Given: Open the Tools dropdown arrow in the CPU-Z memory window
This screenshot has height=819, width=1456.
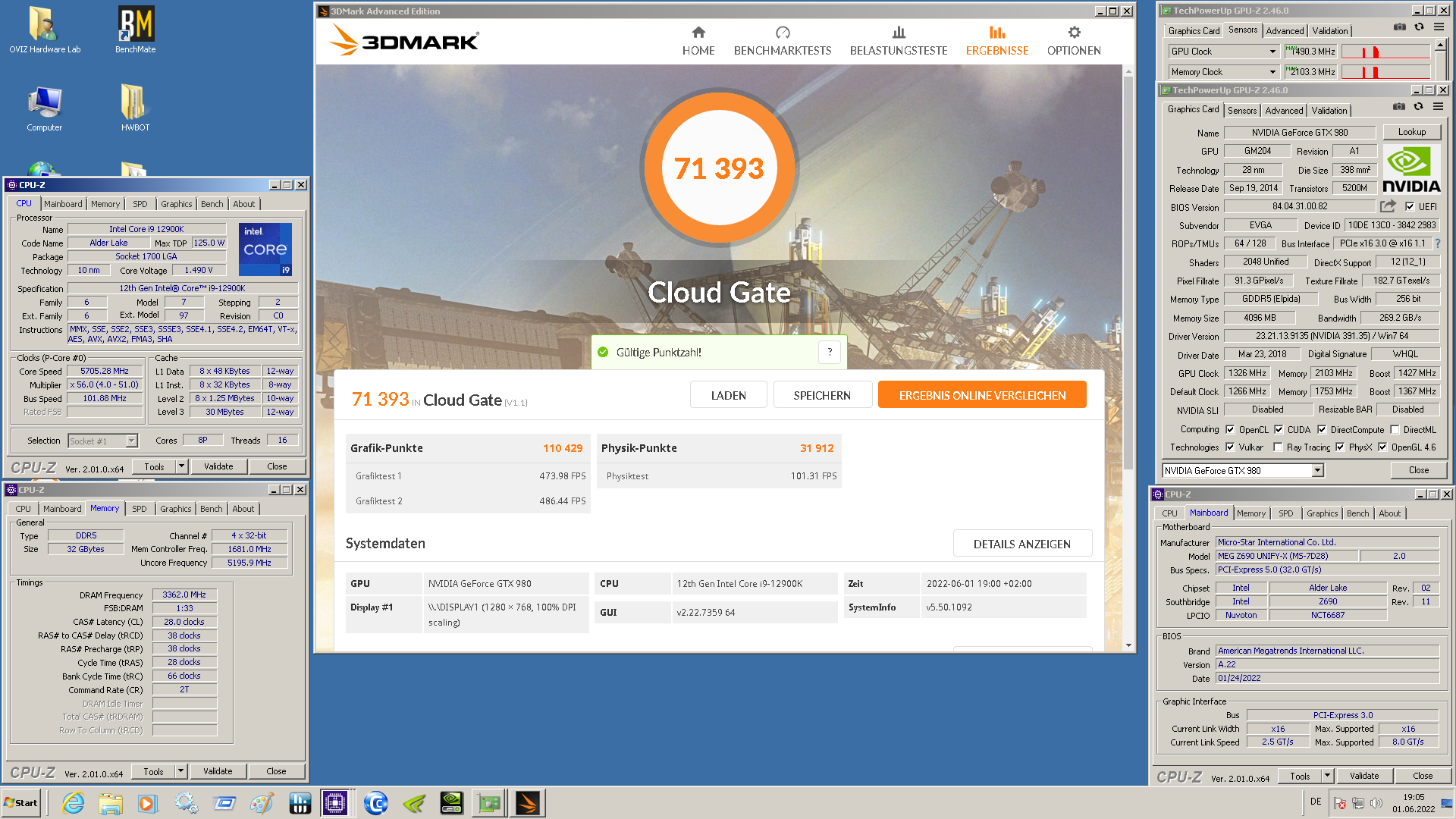Looking at the screenshot, I should (x=180, y=771).
